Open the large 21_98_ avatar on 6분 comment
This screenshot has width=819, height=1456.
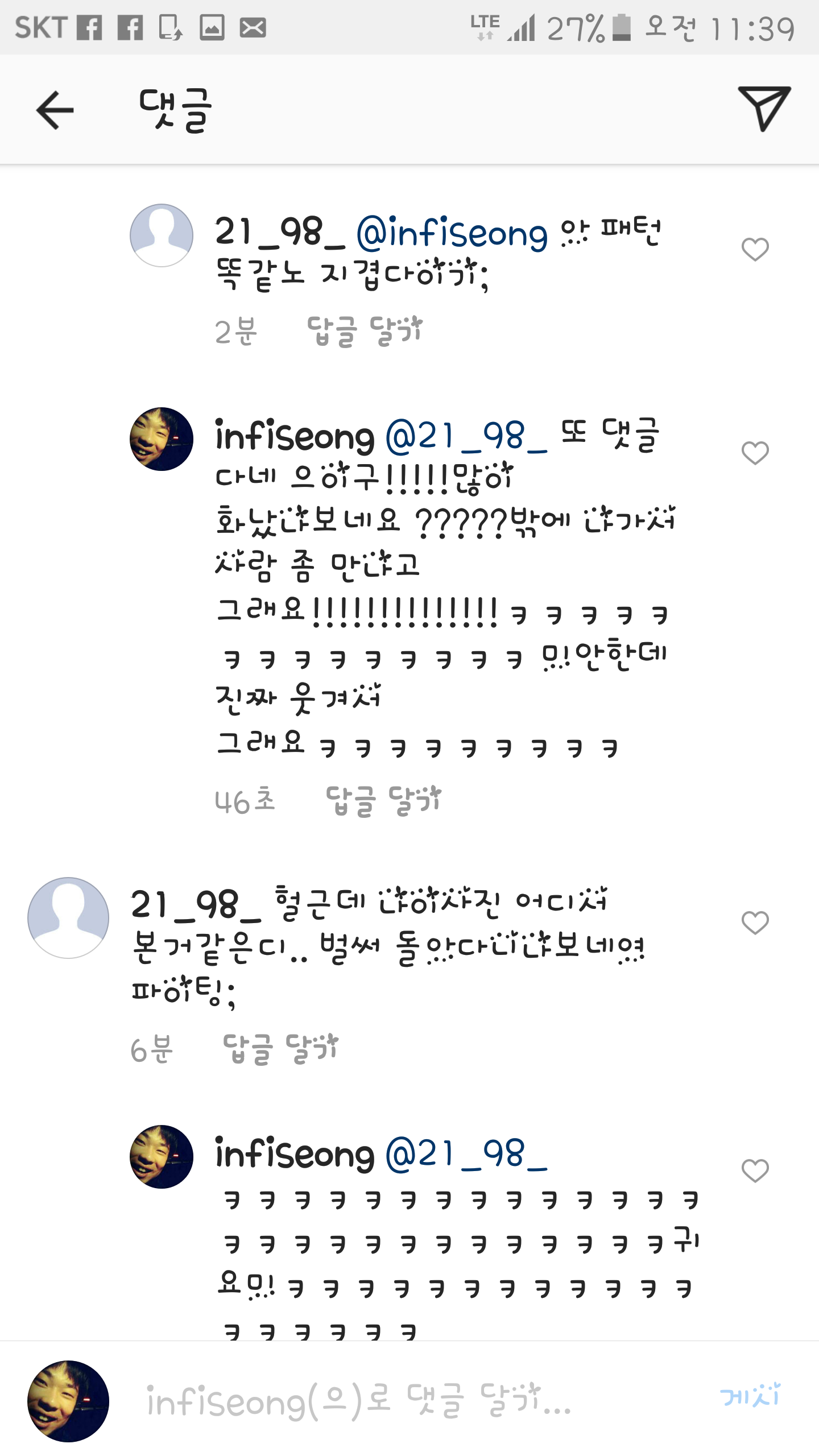68,918
